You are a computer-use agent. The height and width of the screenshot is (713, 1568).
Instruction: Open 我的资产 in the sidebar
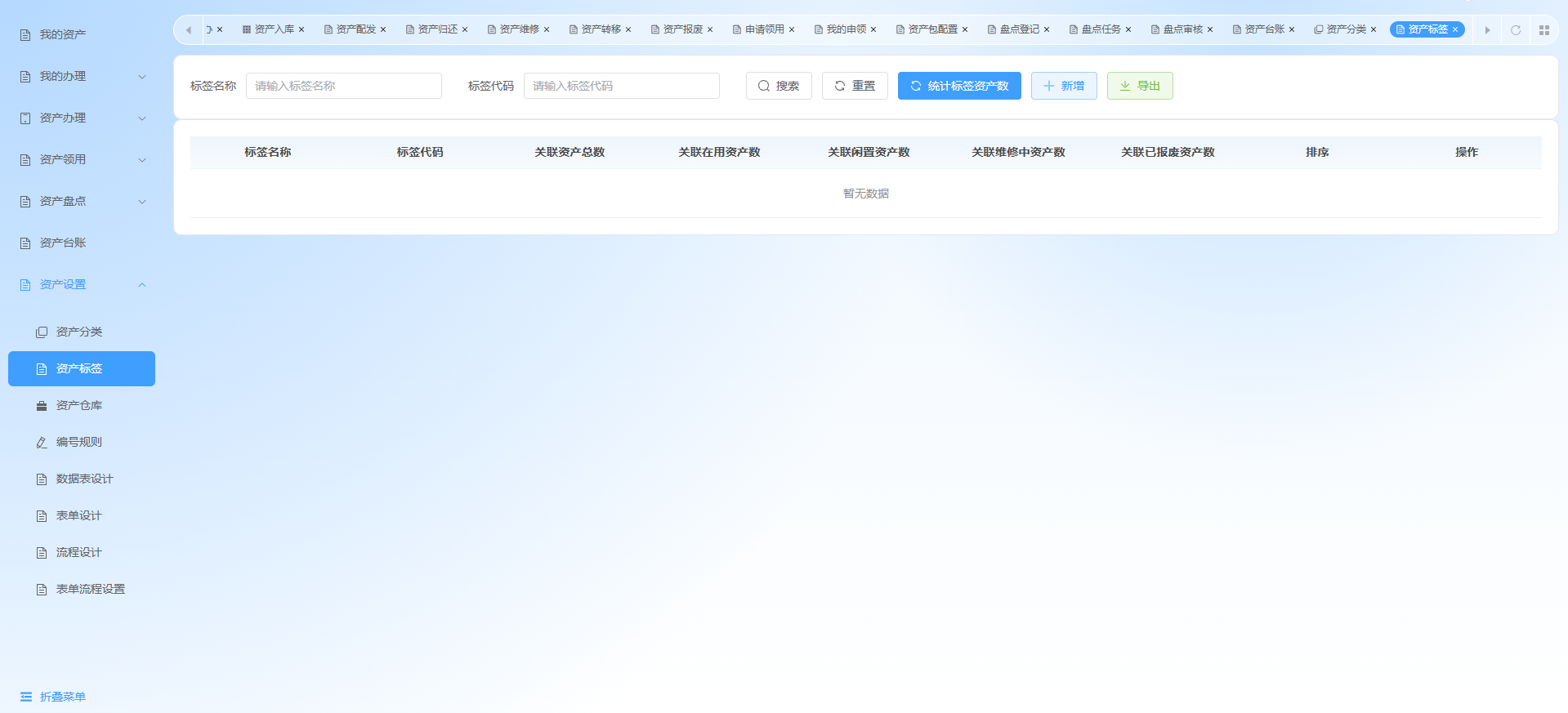tap(82, 34)
